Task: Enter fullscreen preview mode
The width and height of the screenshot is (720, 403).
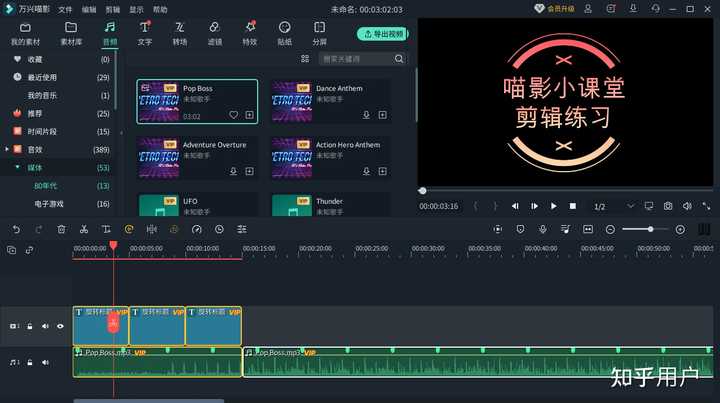Action: [x=706, y=206]
